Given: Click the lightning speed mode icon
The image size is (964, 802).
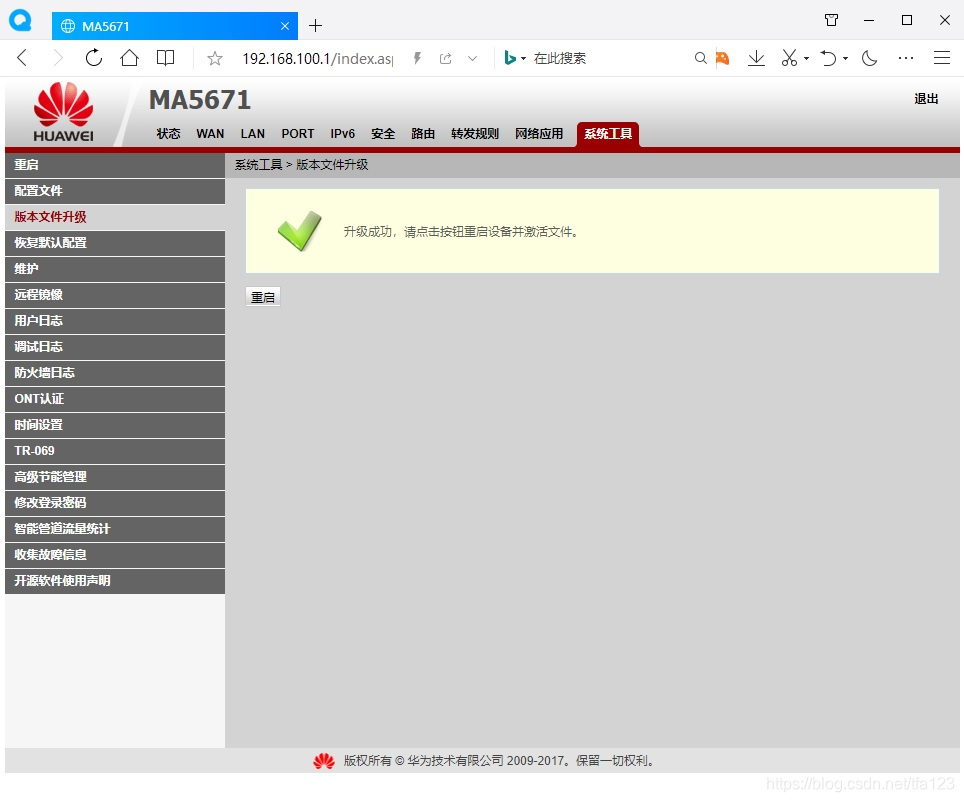Looking at the screenshot, I should [x=417, y=58].
